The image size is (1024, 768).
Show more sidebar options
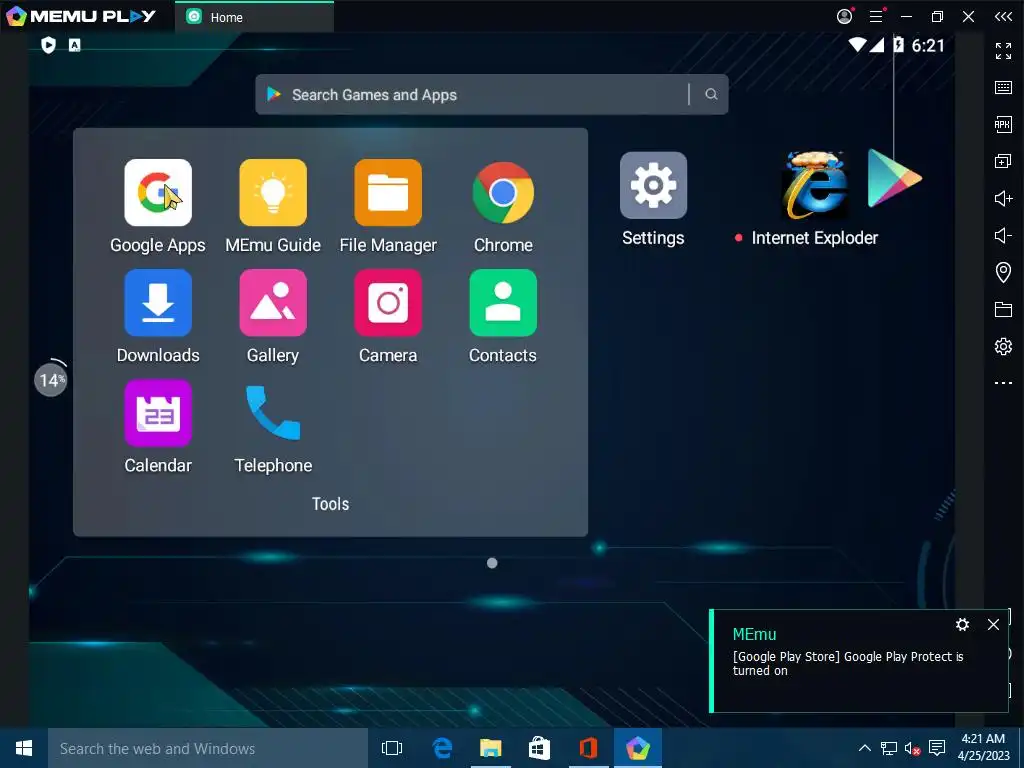click(1003, 383)
